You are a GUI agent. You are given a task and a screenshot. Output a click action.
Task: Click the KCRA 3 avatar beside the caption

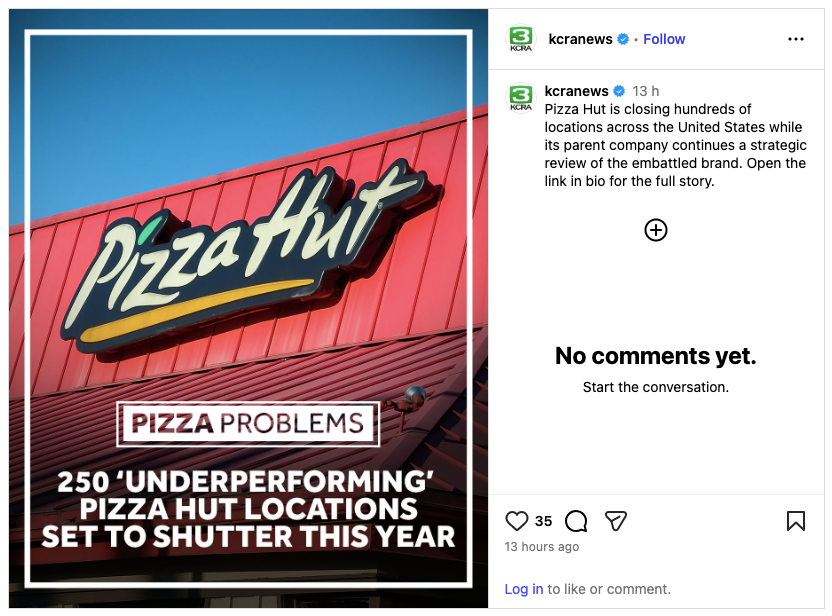[x=521, y=97]
